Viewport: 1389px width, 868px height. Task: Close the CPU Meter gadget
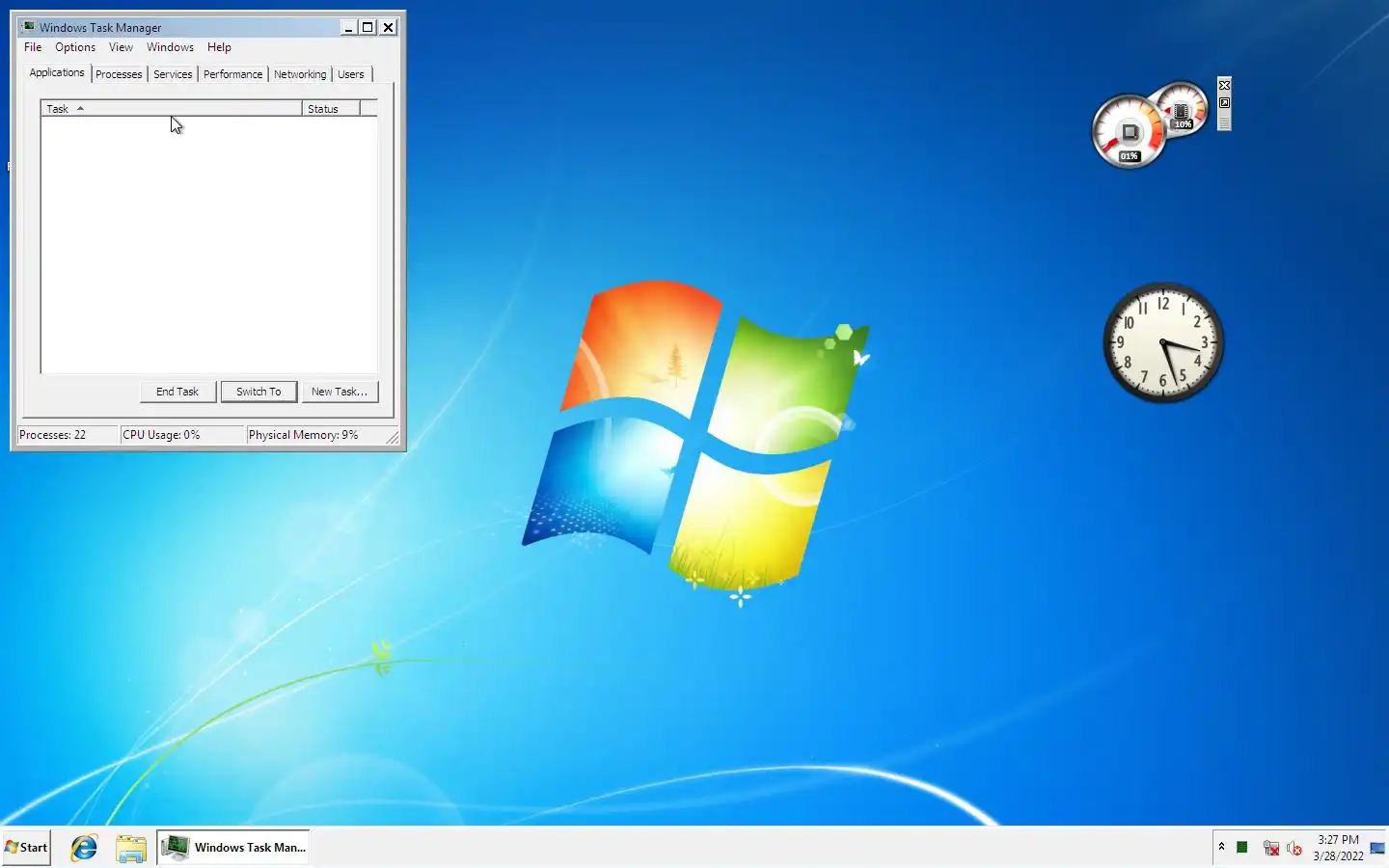tap(1224, 85)
